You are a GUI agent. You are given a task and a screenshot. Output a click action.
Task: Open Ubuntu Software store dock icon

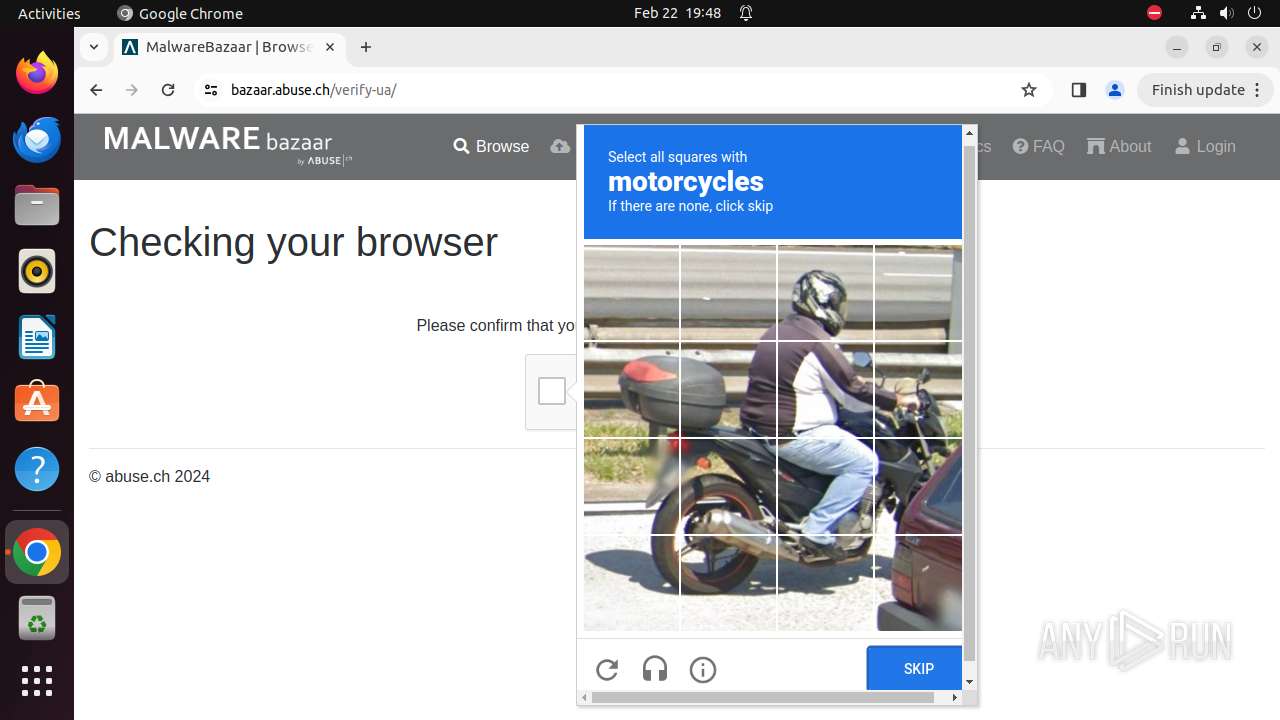37,403
